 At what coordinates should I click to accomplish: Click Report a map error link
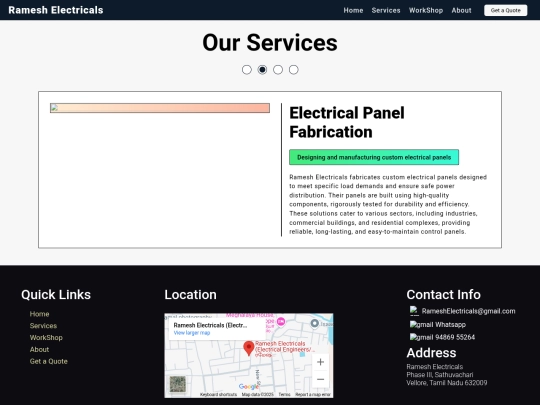click(313, 395)
